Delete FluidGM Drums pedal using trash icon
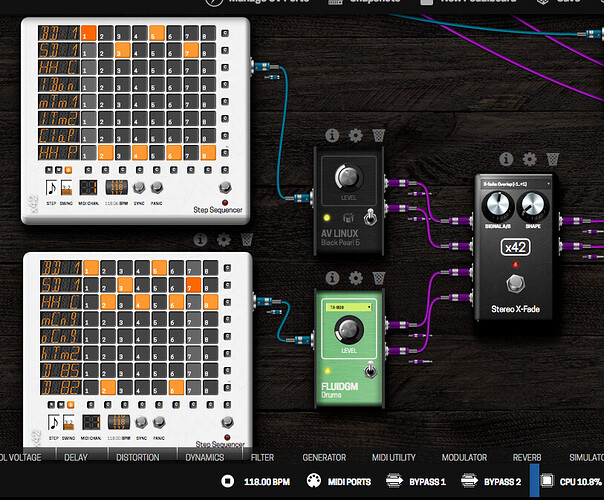Screen dimensions: 604x500 point(379,278)
